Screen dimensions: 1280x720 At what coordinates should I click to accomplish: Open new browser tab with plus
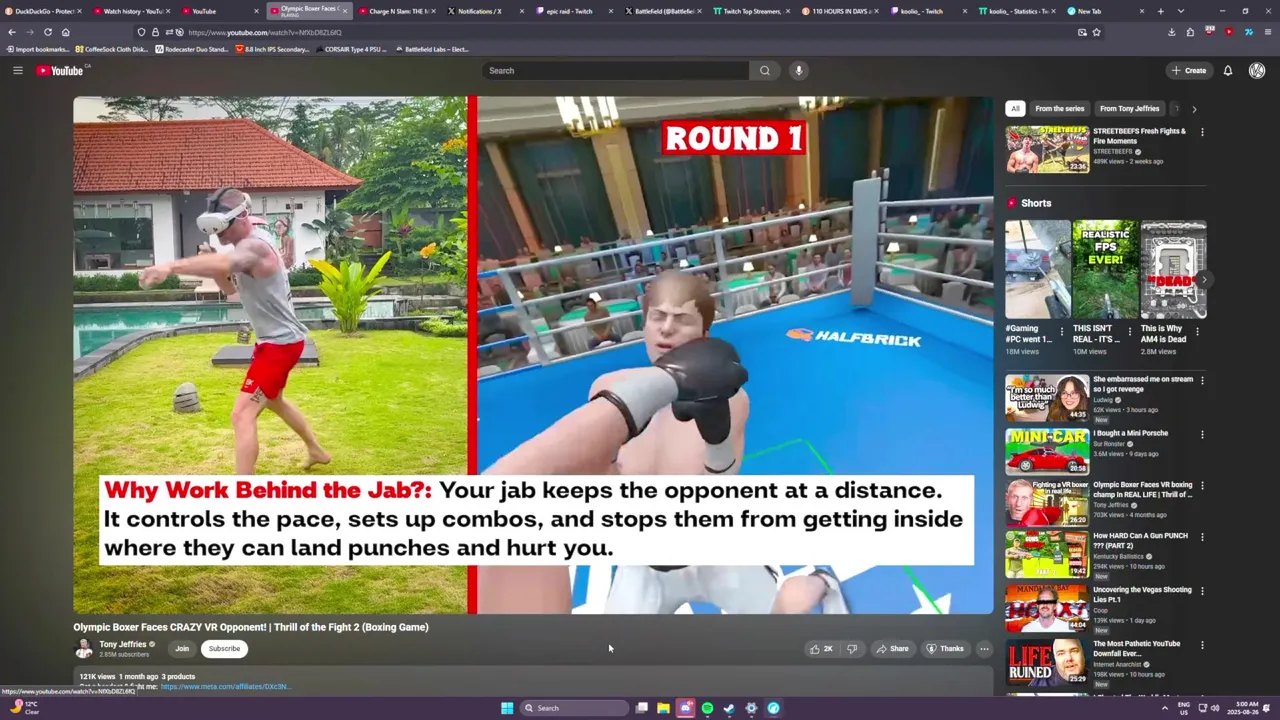1160,11
